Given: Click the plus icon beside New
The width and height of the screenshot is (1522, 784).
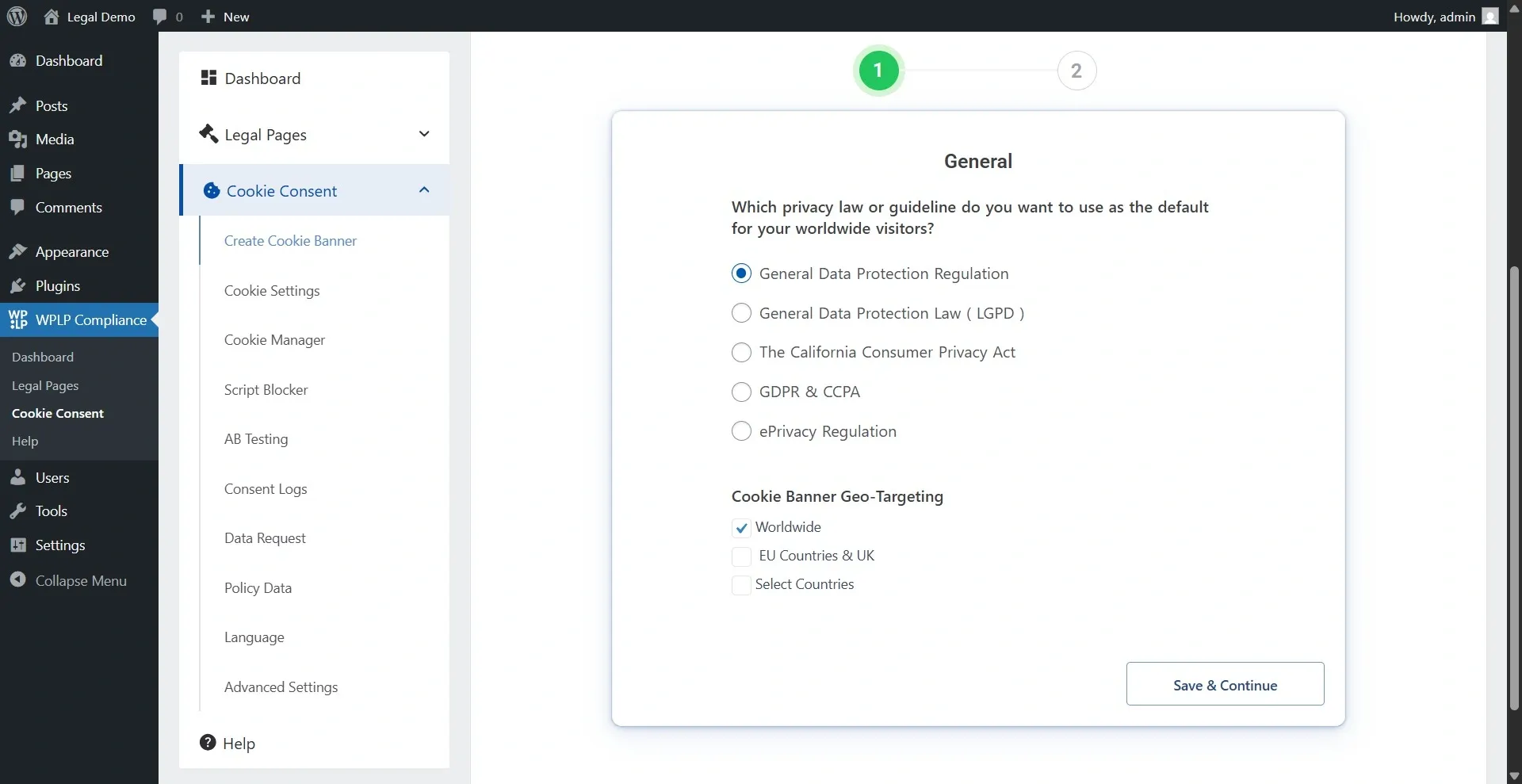Looking at the screenshot, I should [208, 16].
